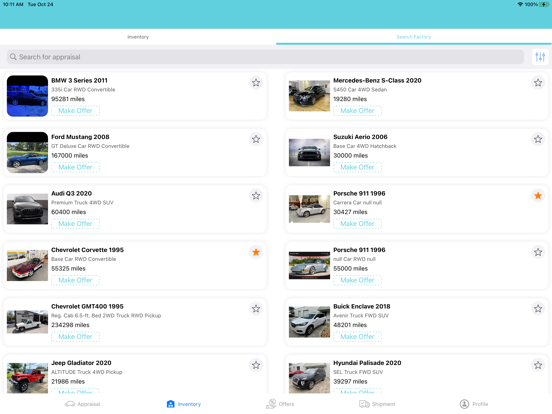Click '234298 miles' text

[70, 325]
